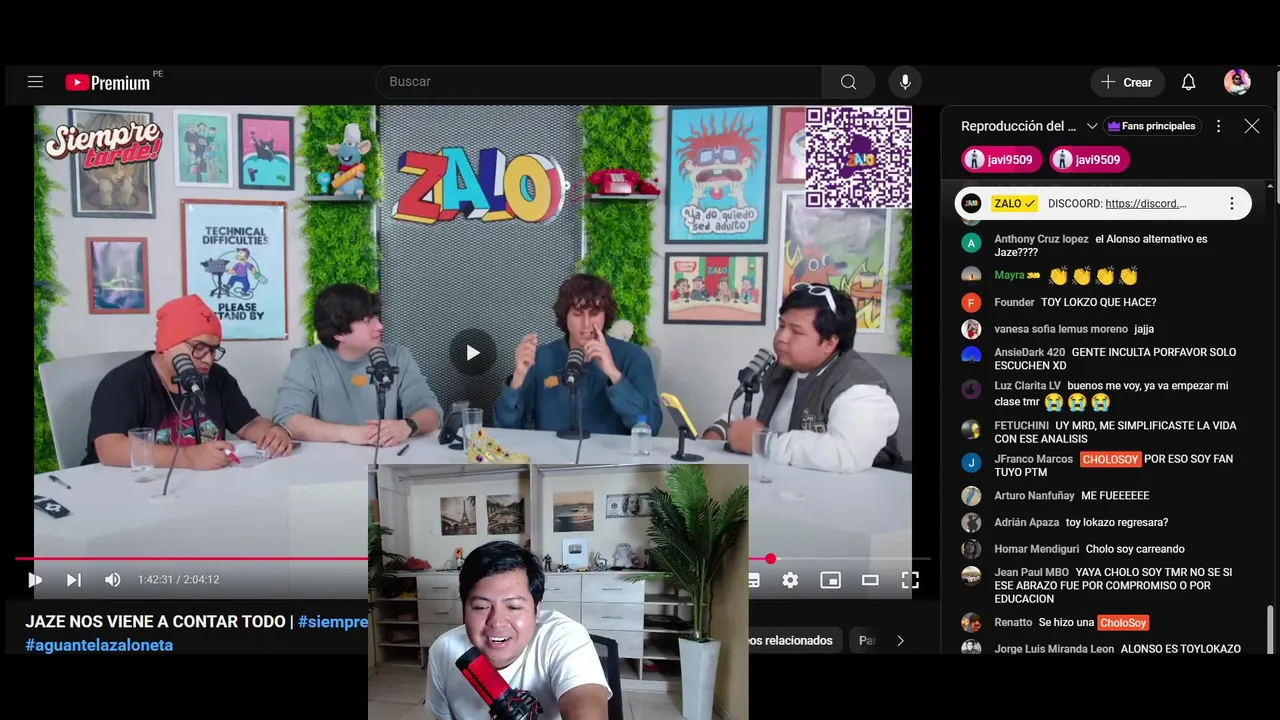Click the Mayra author name
The height and width of the screenshot is (720, 1280).
click(1009, 275)
